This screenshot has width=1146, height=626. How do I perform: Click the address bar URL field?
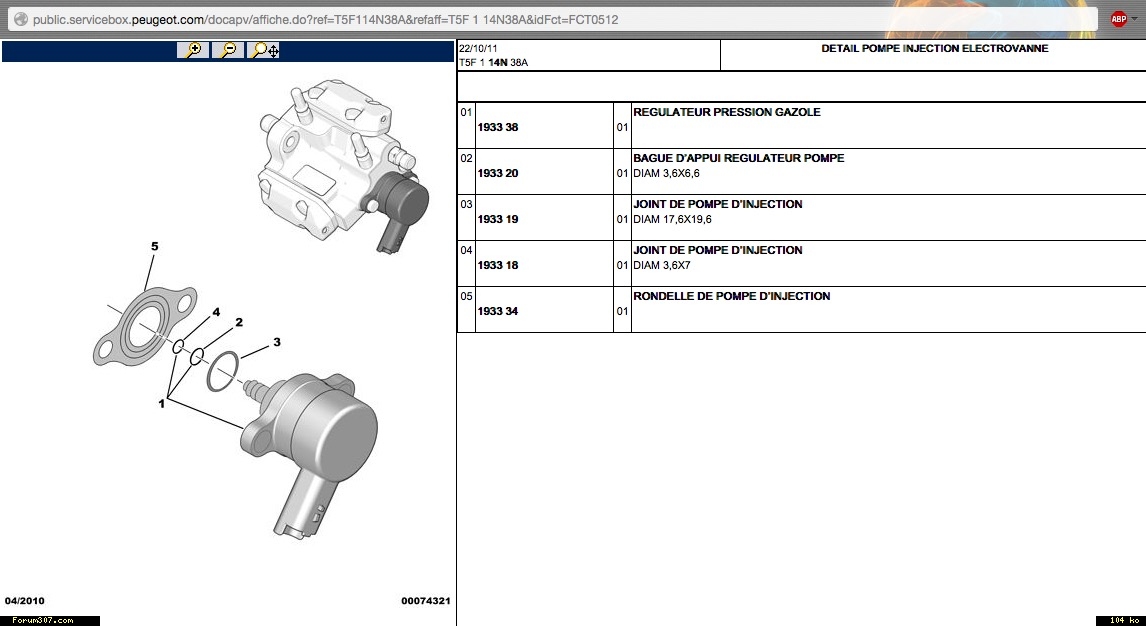coord(552,20)
